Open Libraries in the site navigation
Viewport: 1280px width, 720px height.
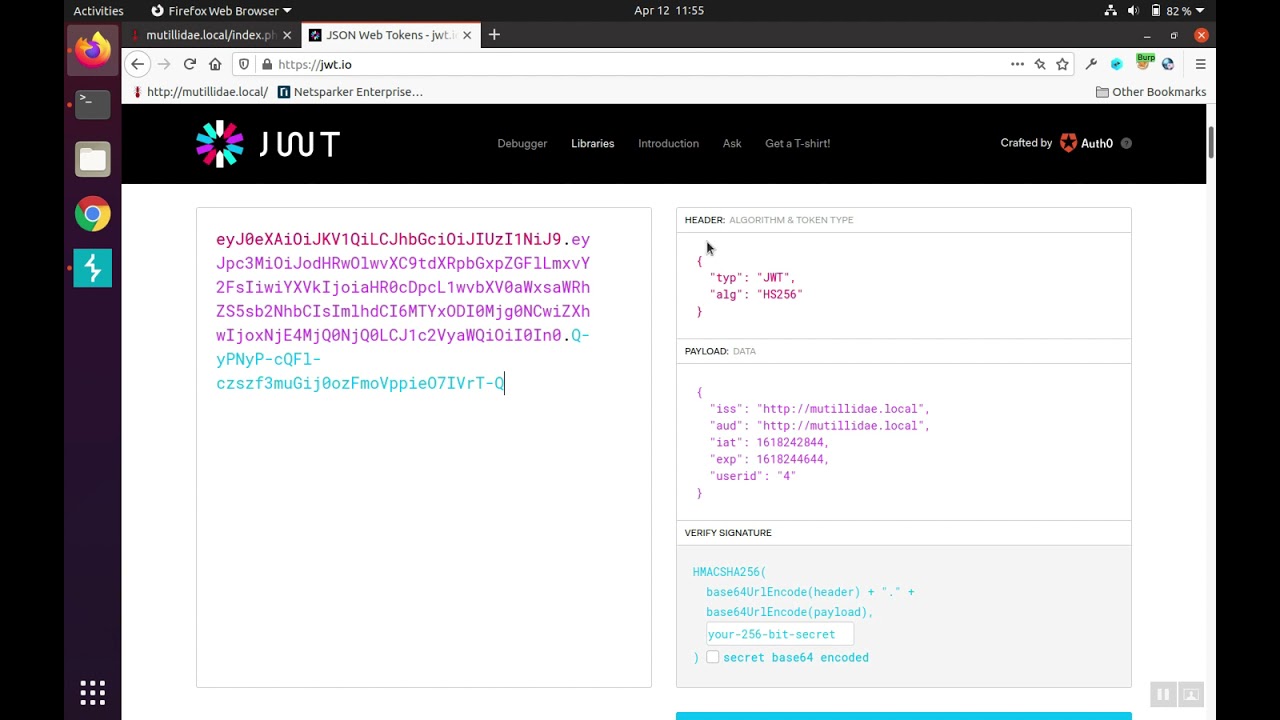(593, 144)
